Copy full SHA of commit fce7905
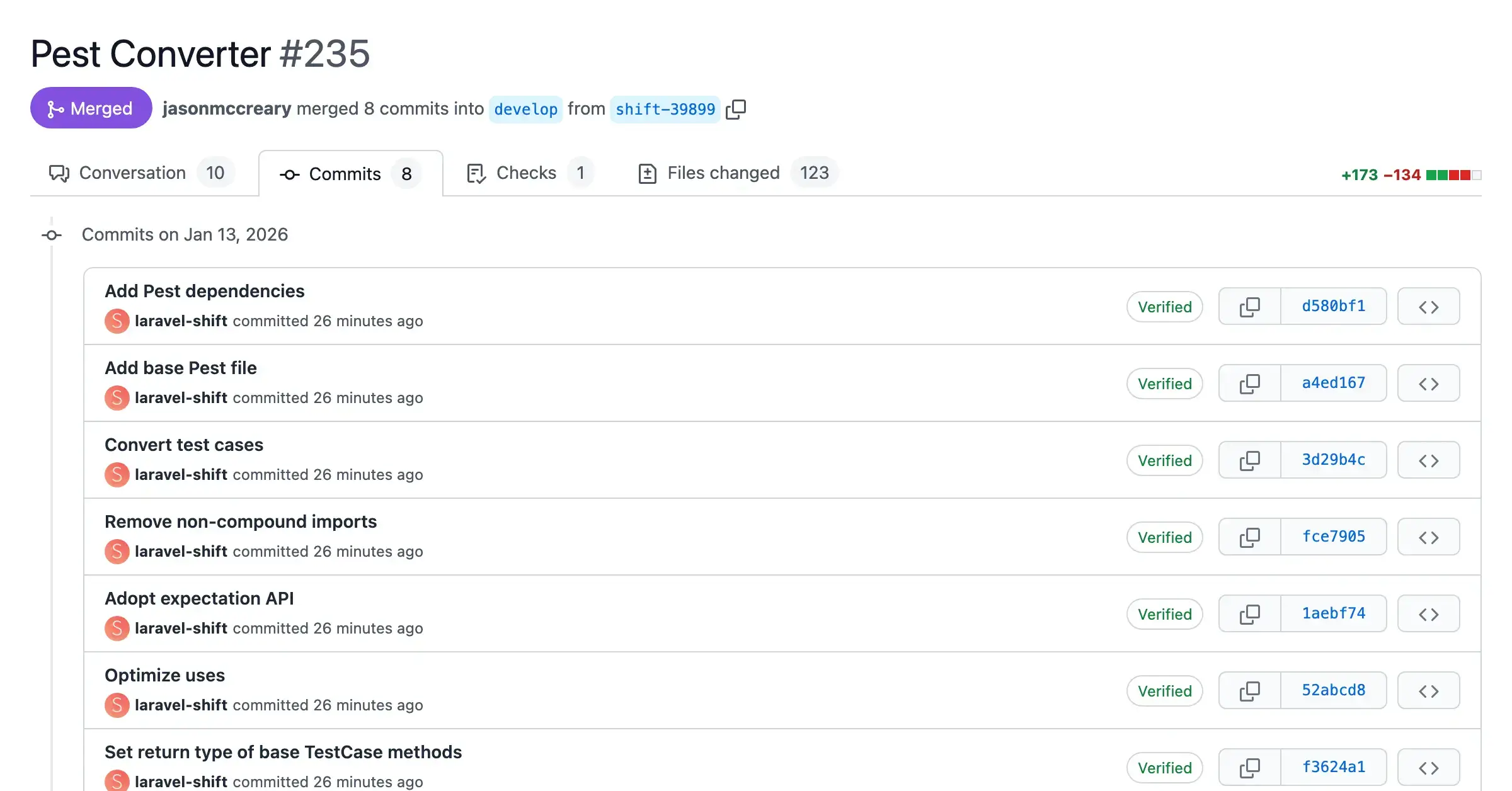This screenshot has height=791, width=1512. (1249, 537)
